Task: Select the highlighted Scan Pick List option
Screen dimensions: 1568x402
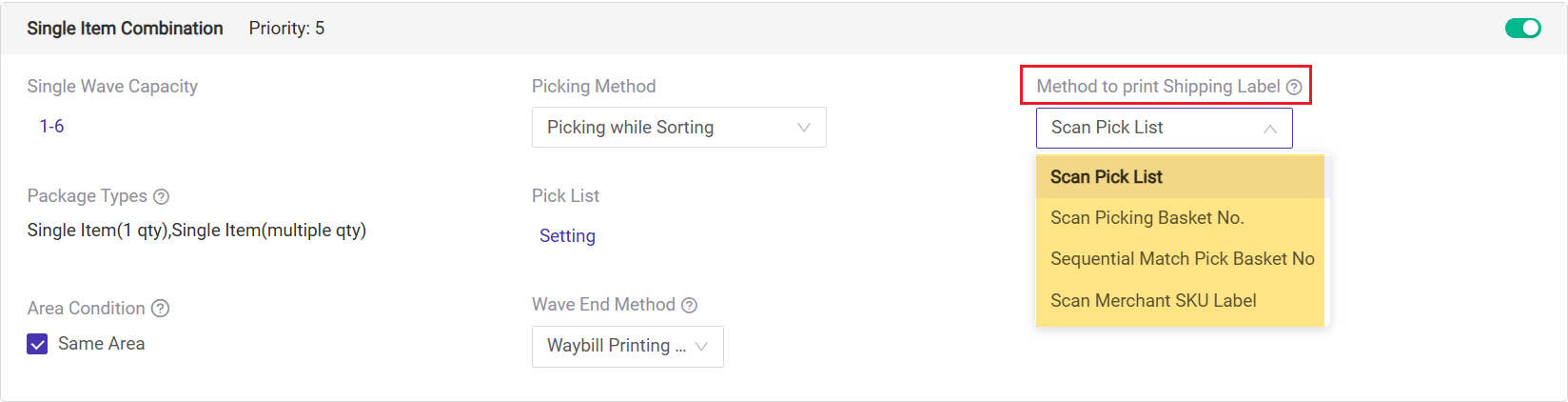Action: 1107,177
